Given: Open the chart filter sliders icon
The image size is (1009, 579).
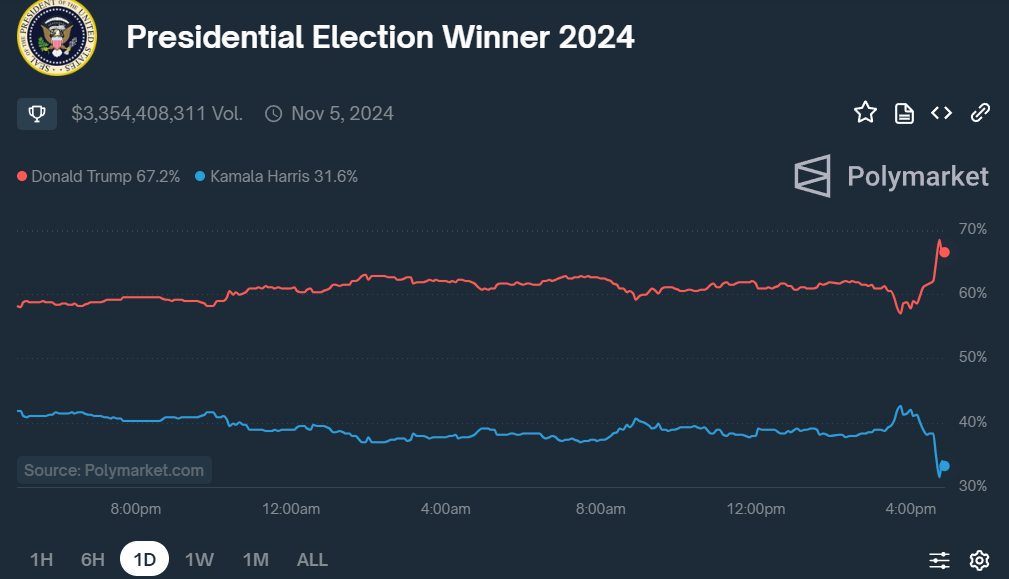Looking at the screenshot, I should click(x=939, y=560).
